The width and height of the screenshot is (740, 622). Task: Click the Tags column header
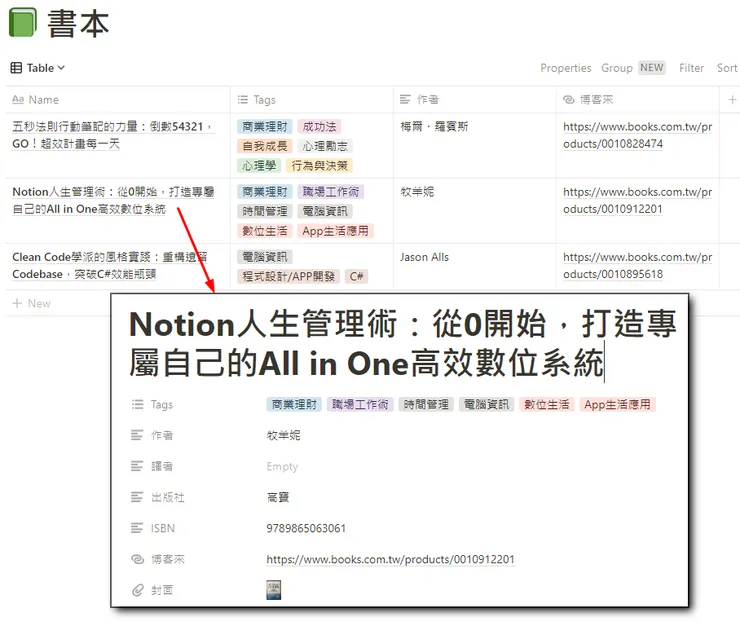[312, 100]
